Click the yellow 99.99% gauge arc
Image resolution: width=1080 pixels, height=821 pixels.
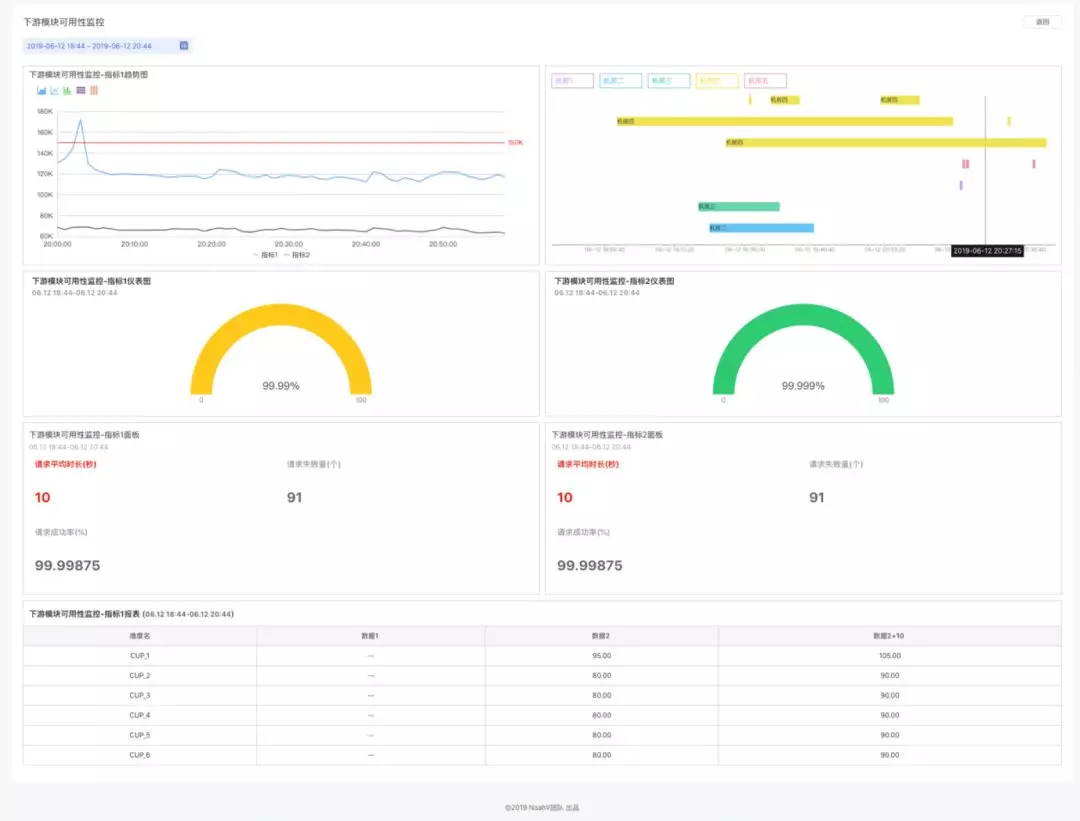[x=281, y=314]
